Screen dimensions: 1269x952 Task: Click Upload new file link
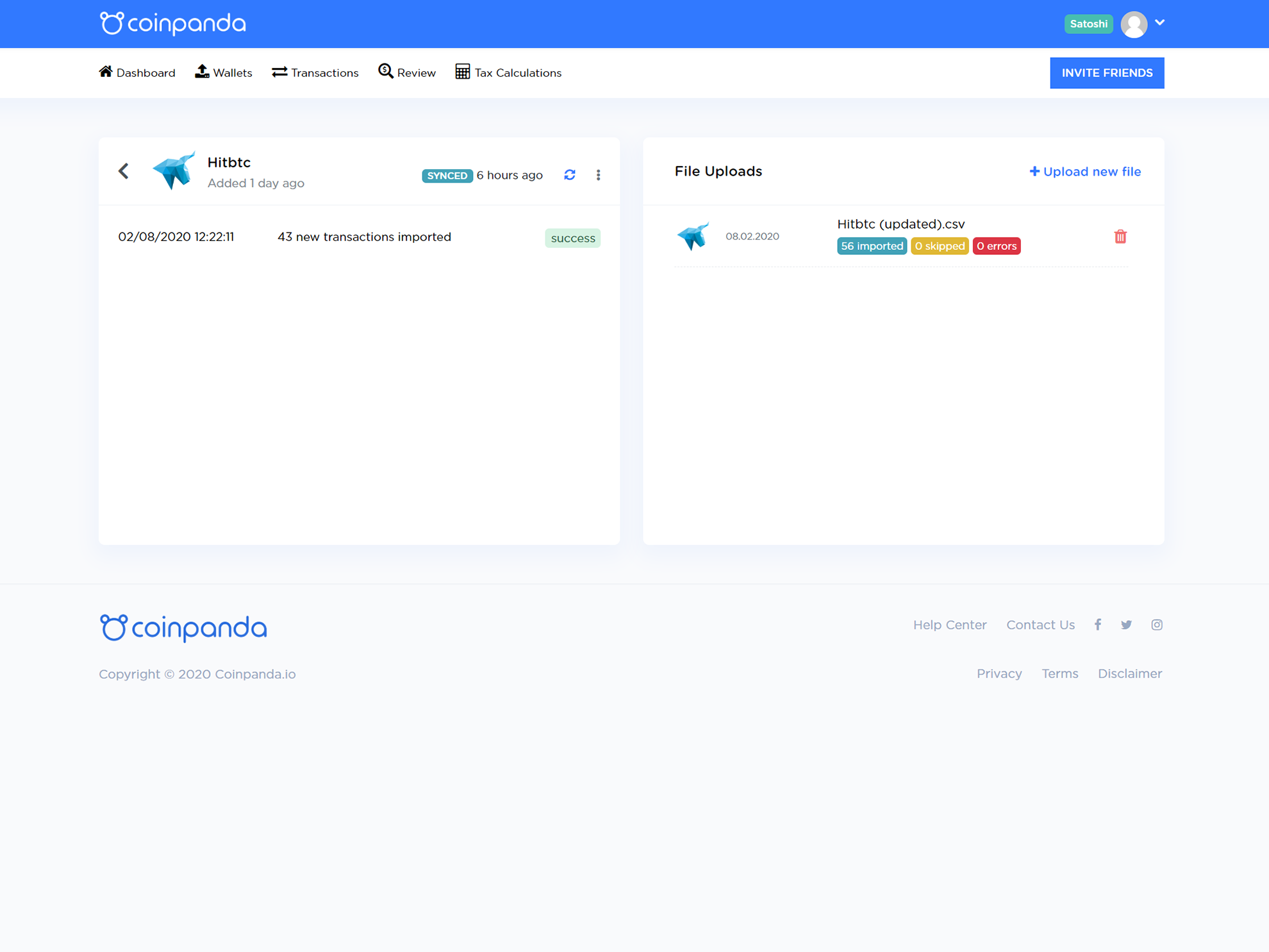point(1085,172)
